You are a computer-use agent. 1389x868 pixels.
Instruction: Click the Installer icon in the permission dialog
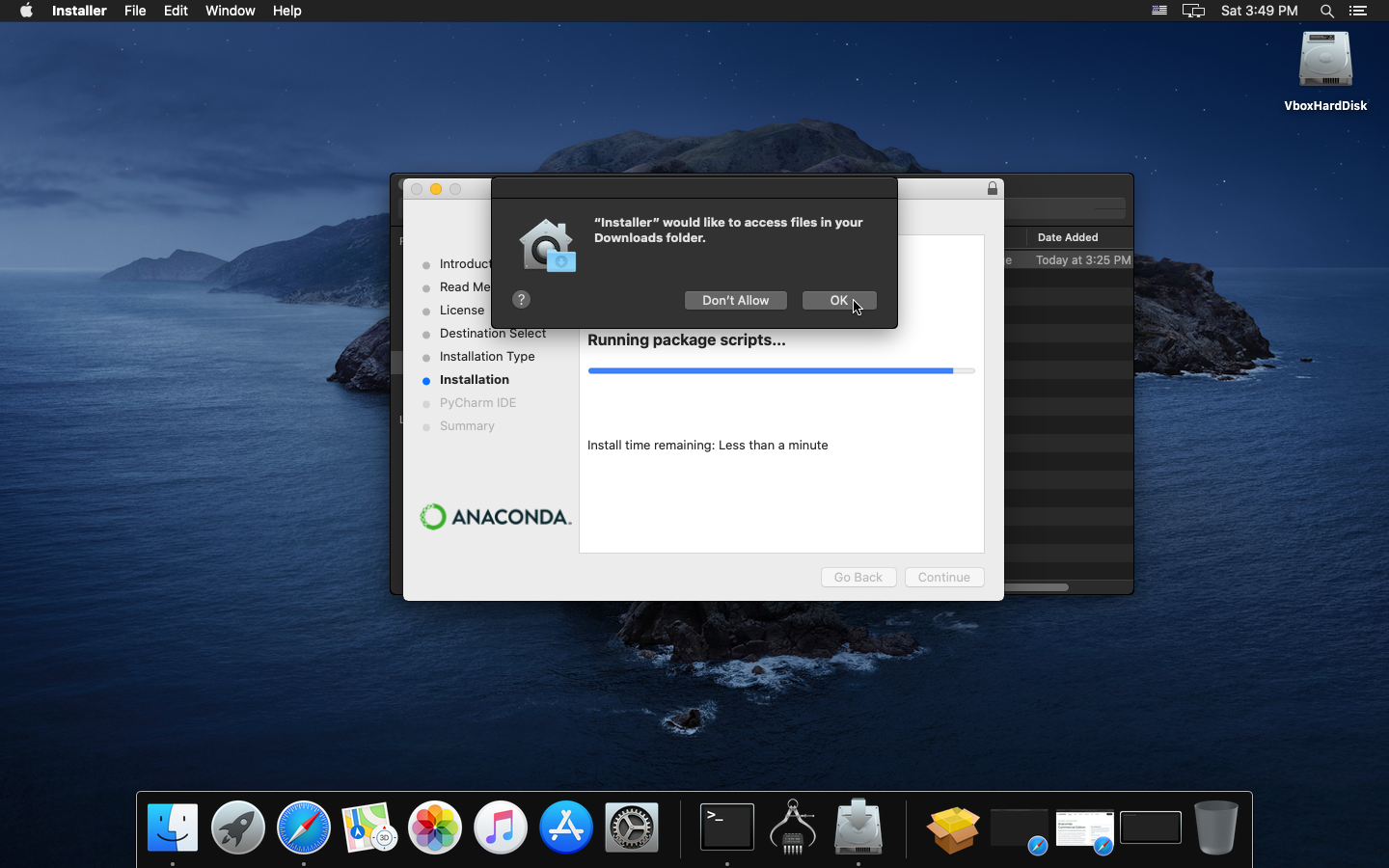point(548,245)
